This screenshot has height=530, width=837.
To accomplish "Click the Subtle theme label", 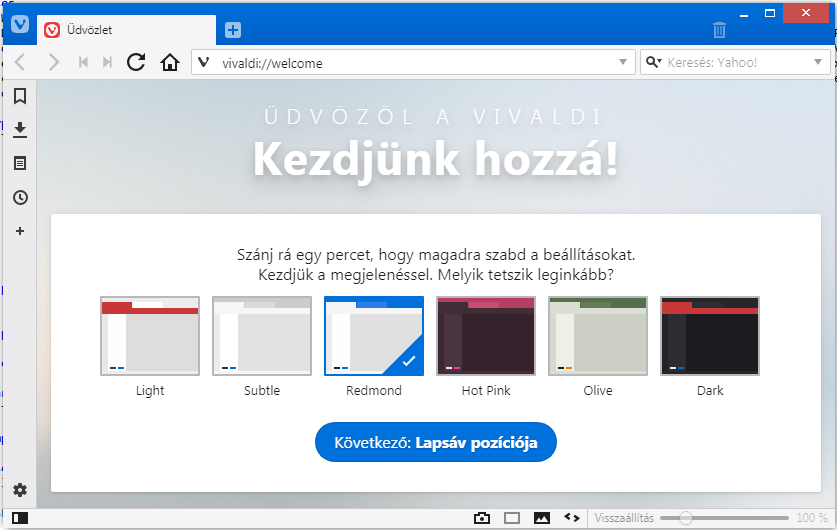I will [262, 391].
